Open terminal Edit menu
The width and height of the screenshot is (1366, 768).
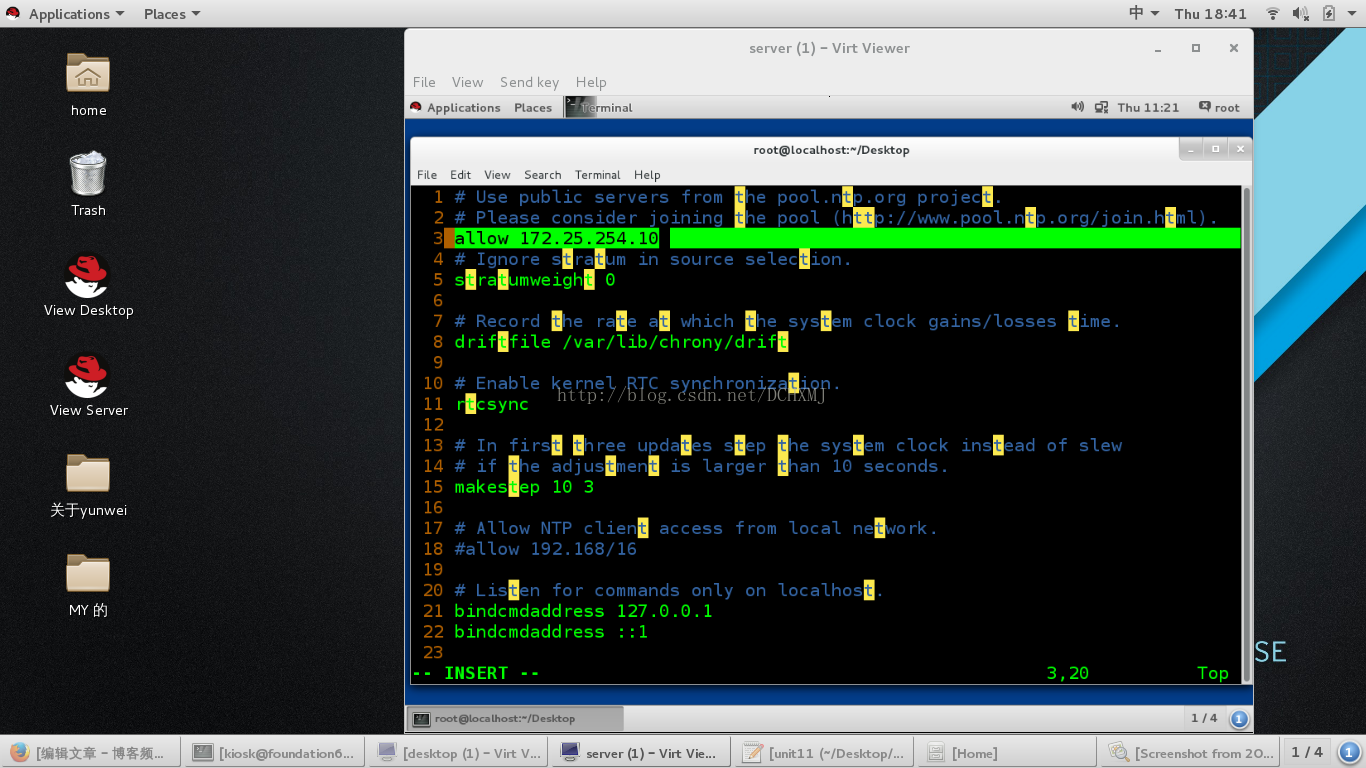pos(460,174)
